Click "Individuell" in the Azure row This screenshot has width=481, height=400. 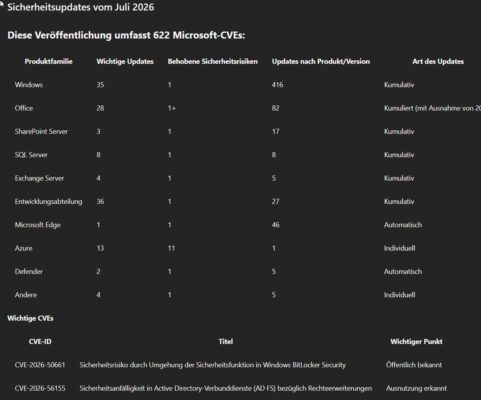point(400,248)
